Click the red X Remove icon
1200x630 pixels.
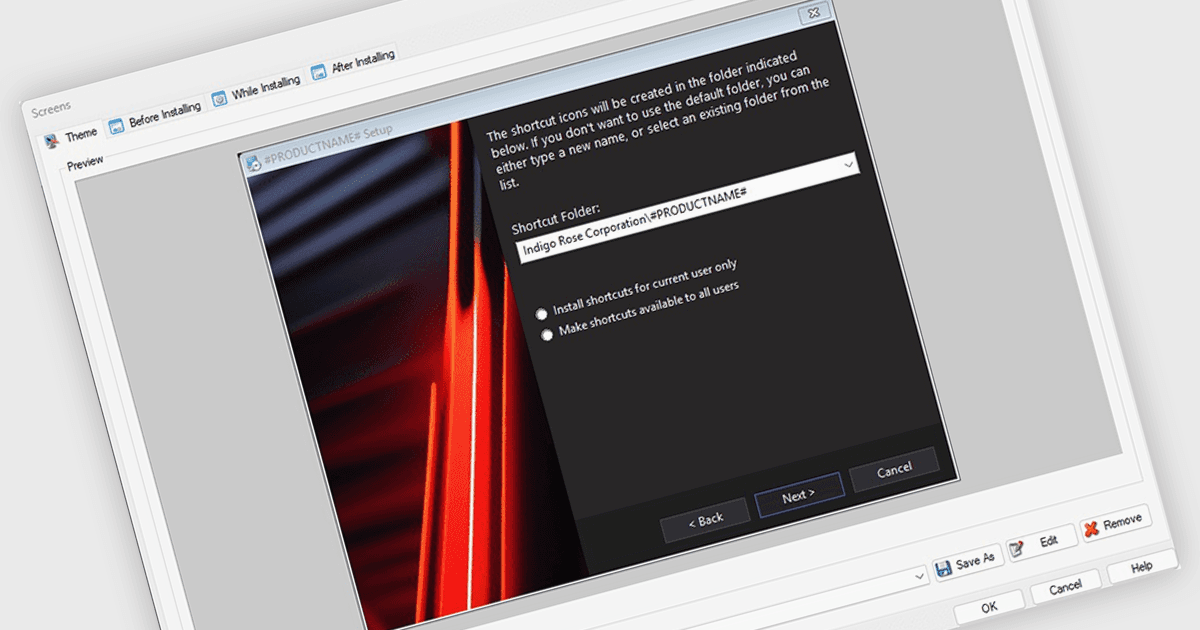tap(1091, 528)
